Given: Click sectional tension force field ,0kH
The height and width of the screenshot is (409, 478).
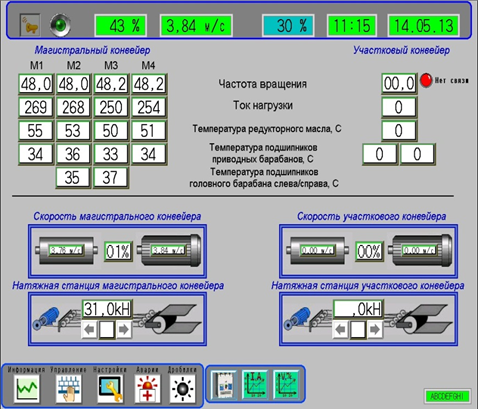Looking at the screenshot, I should [x=359, y=309].
